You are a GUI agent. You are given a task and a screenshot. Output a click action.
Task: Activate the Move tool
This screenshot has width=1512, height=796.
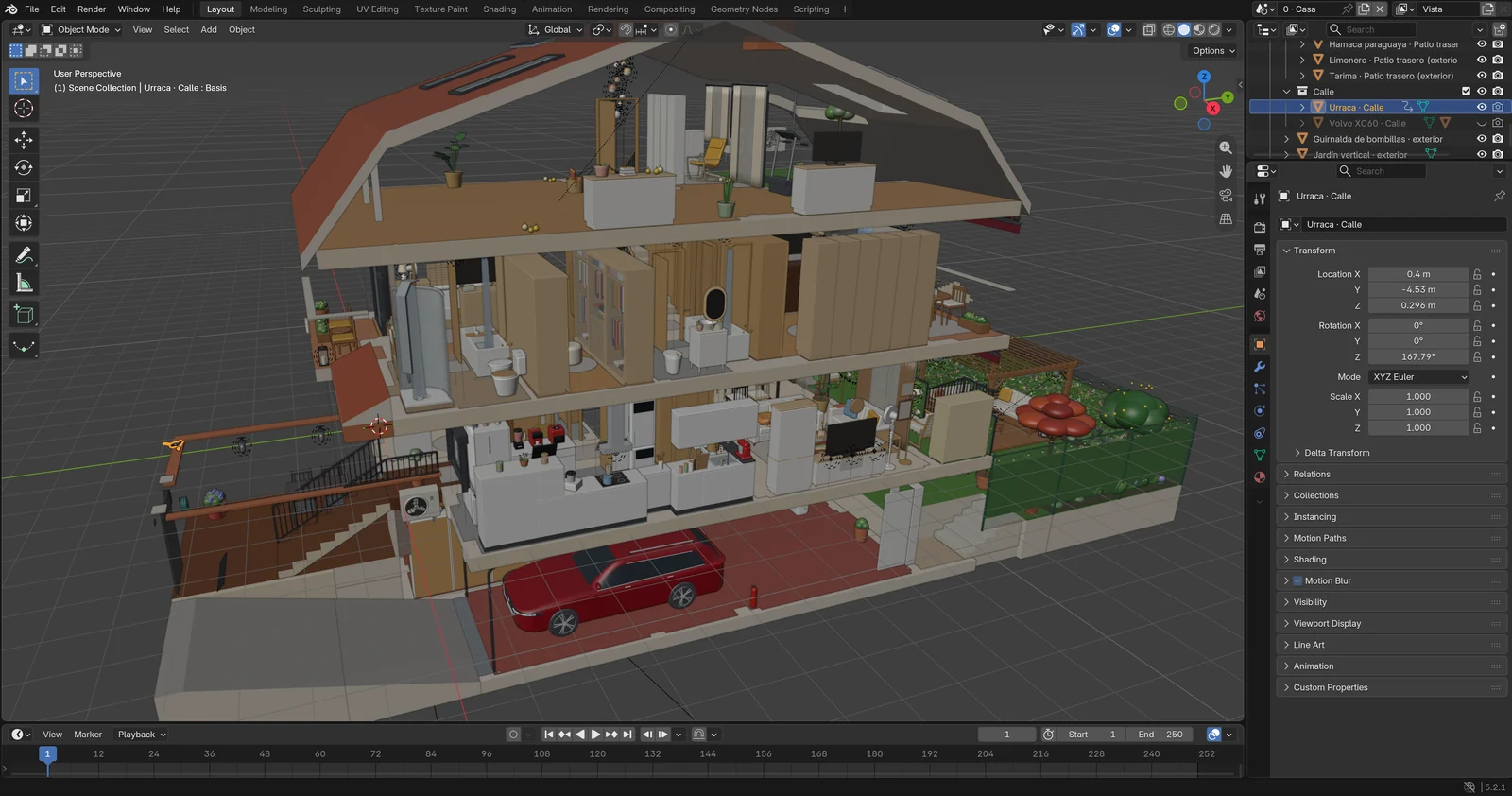(x=24, y=140)
